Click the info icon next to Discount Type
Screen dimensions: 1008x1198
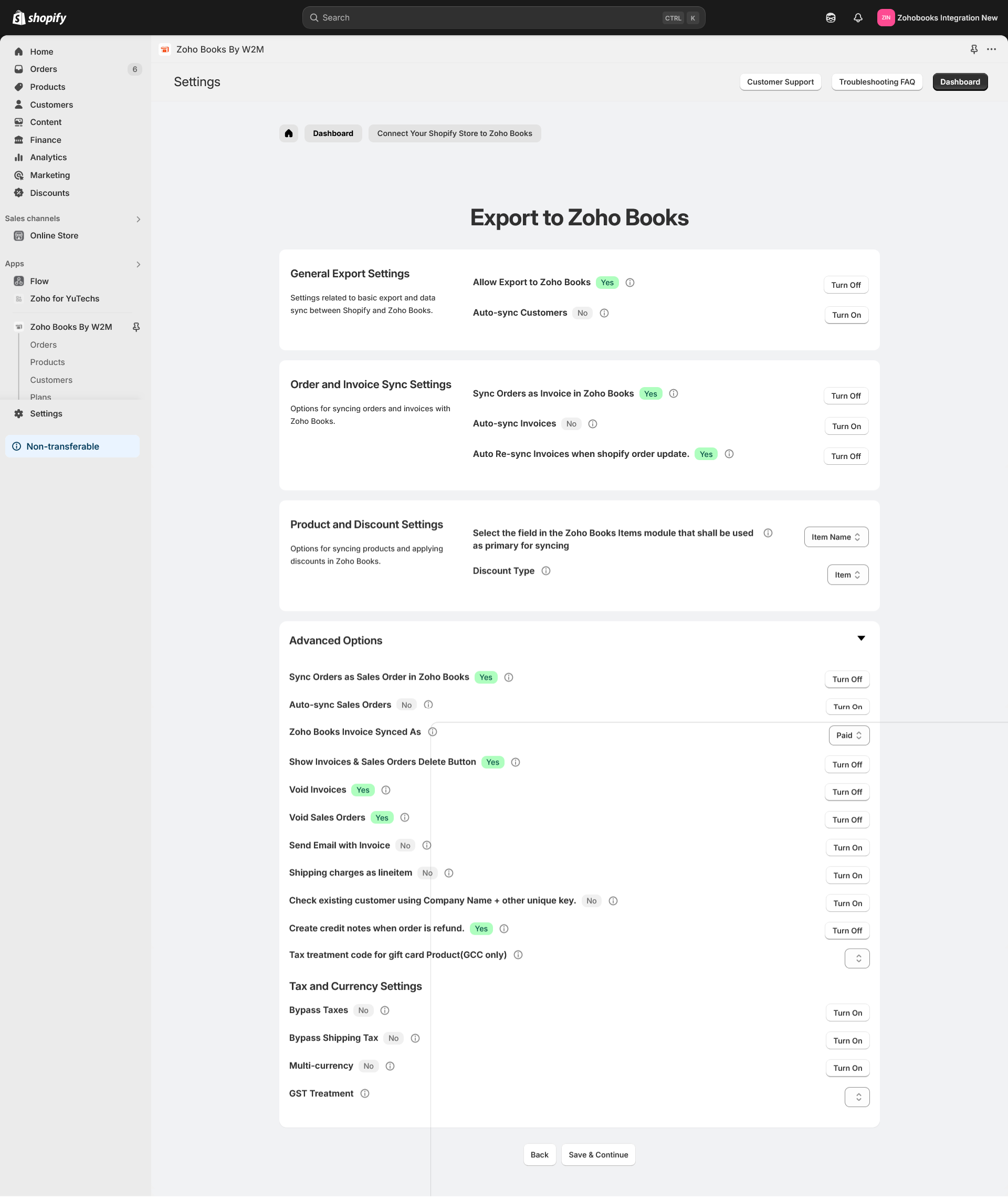pyautogui.click(x=545, y=571)
